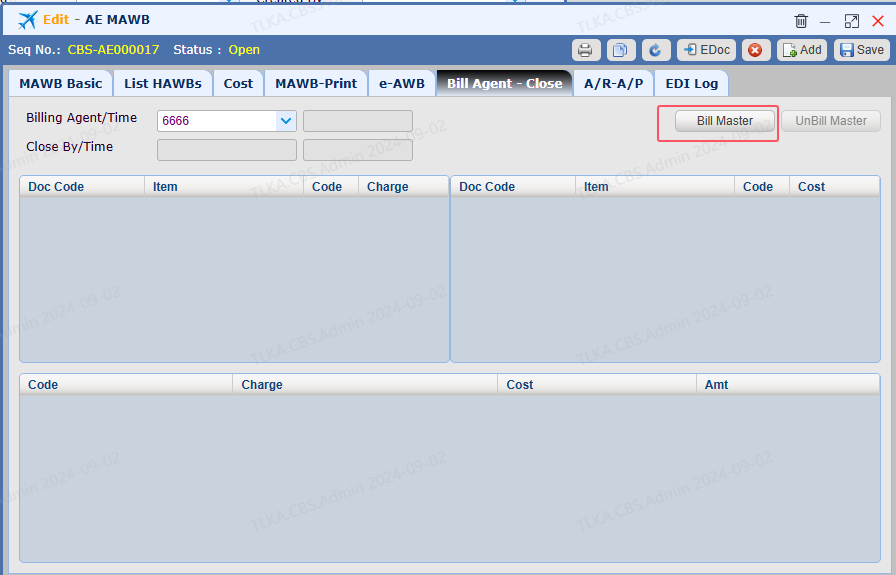Click the Billing Agent/Time label

click(81, 118)
